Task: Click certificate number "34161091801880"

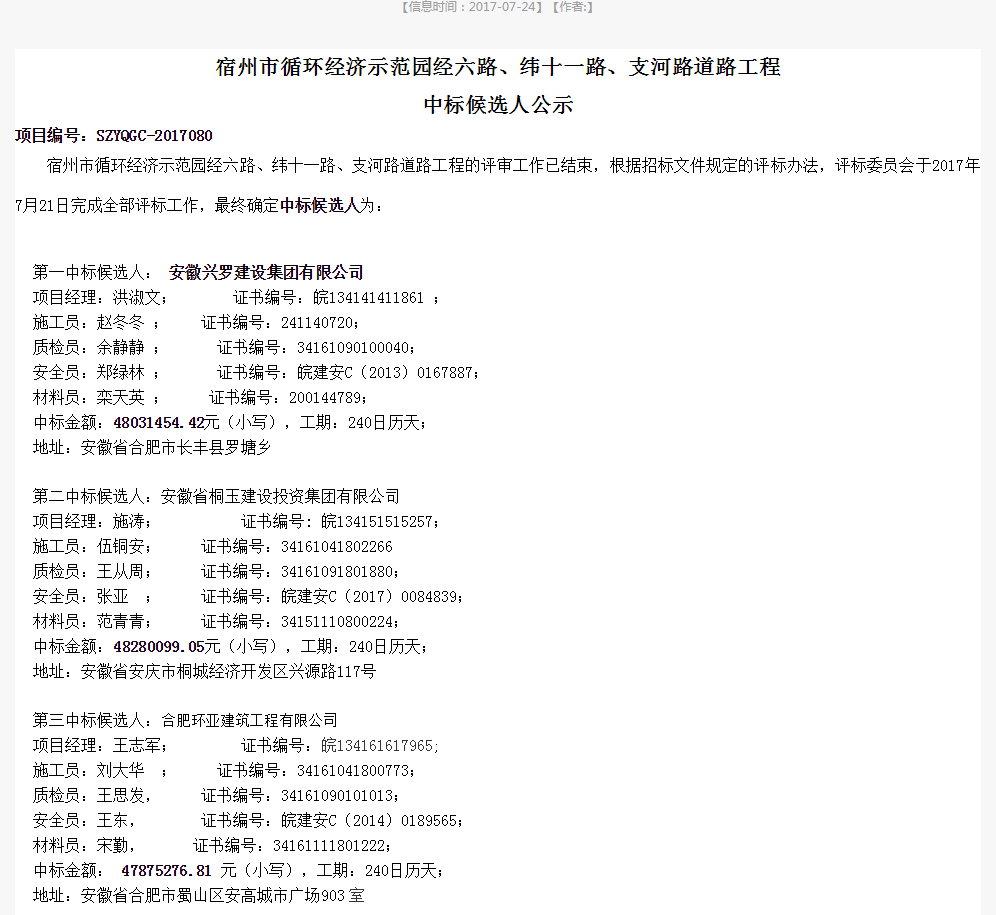Action: coord(337,571)
